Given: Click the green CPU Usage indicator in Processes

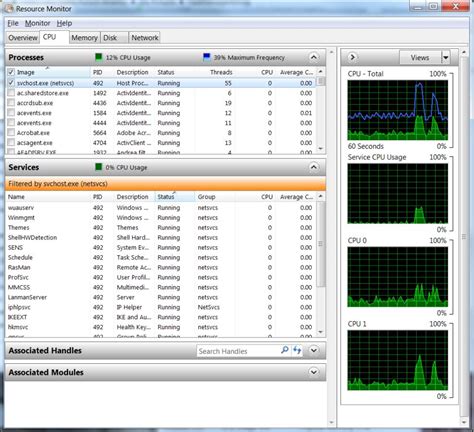Looking at the screenshot, I should coord(98,57).
